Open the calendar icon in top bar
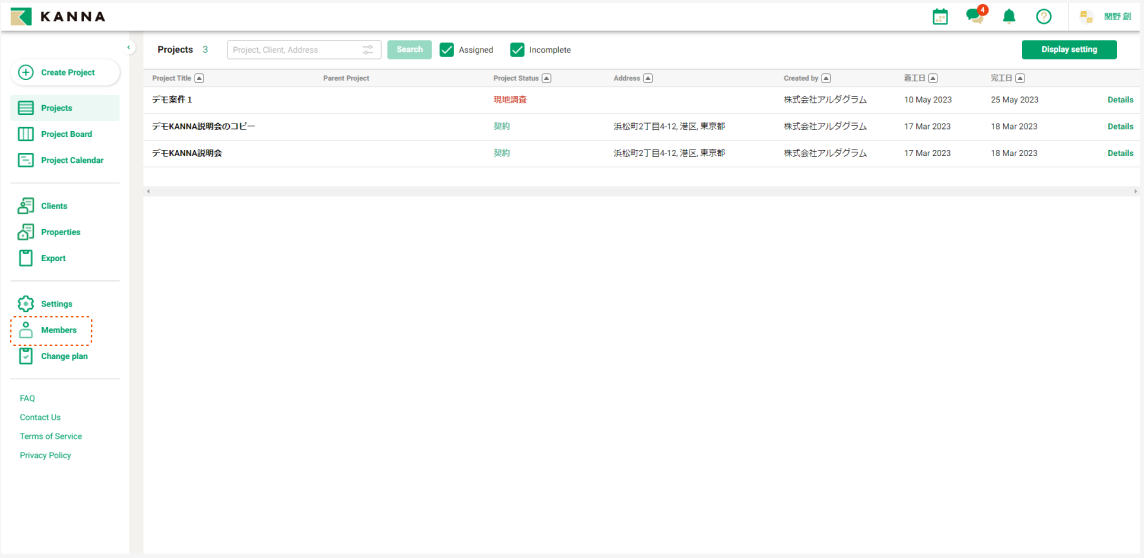Image resolution: width=1144 pixels, height=558 pixels. coord(940,16)
